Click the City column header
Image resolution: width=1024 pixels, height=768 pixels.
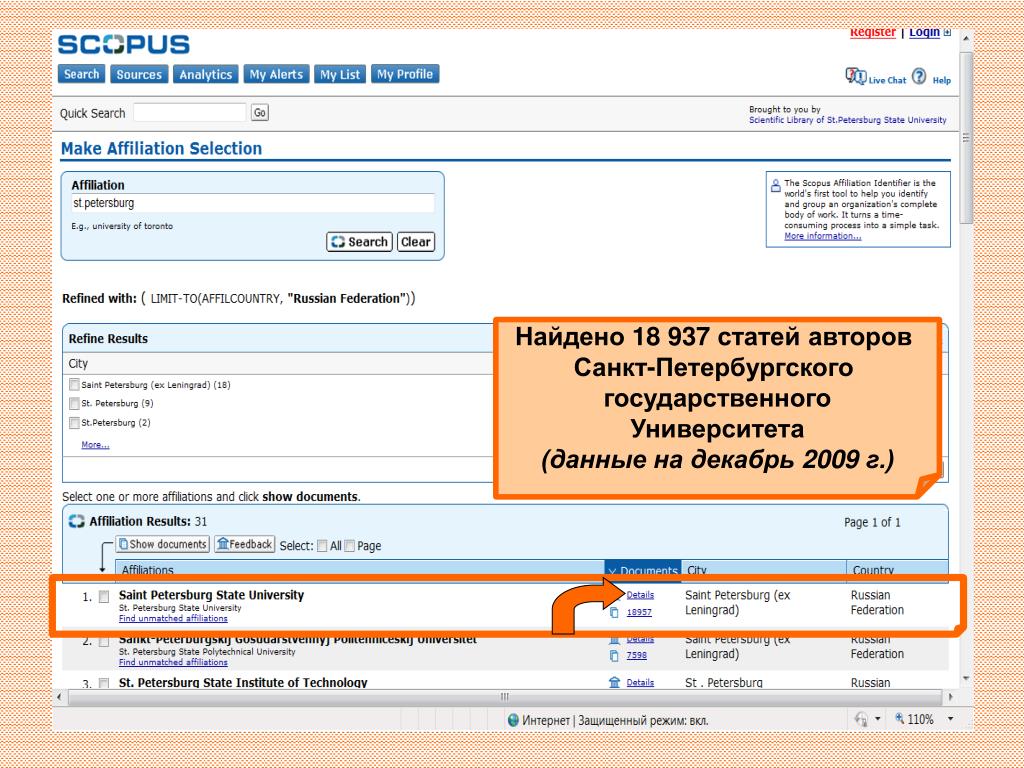[x=763, y=570]
